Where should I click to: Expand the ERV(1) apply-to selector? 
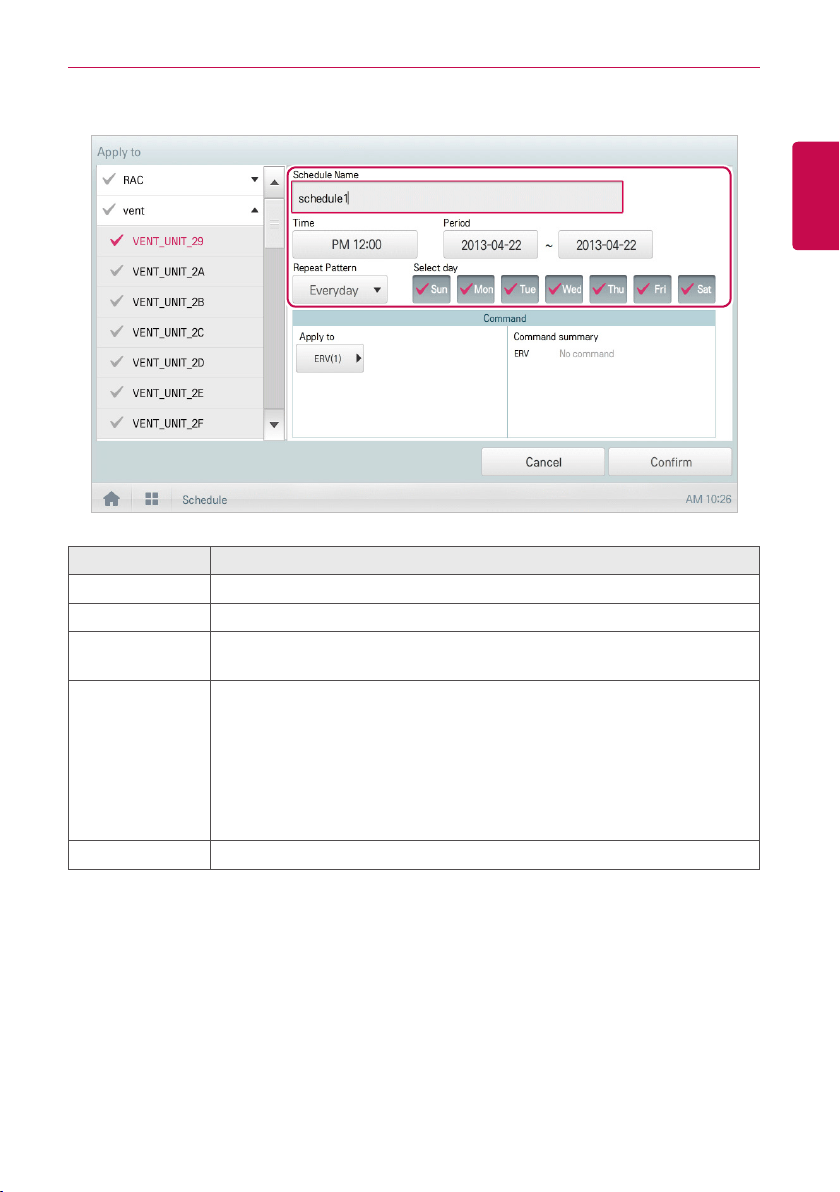coord(330,358)
